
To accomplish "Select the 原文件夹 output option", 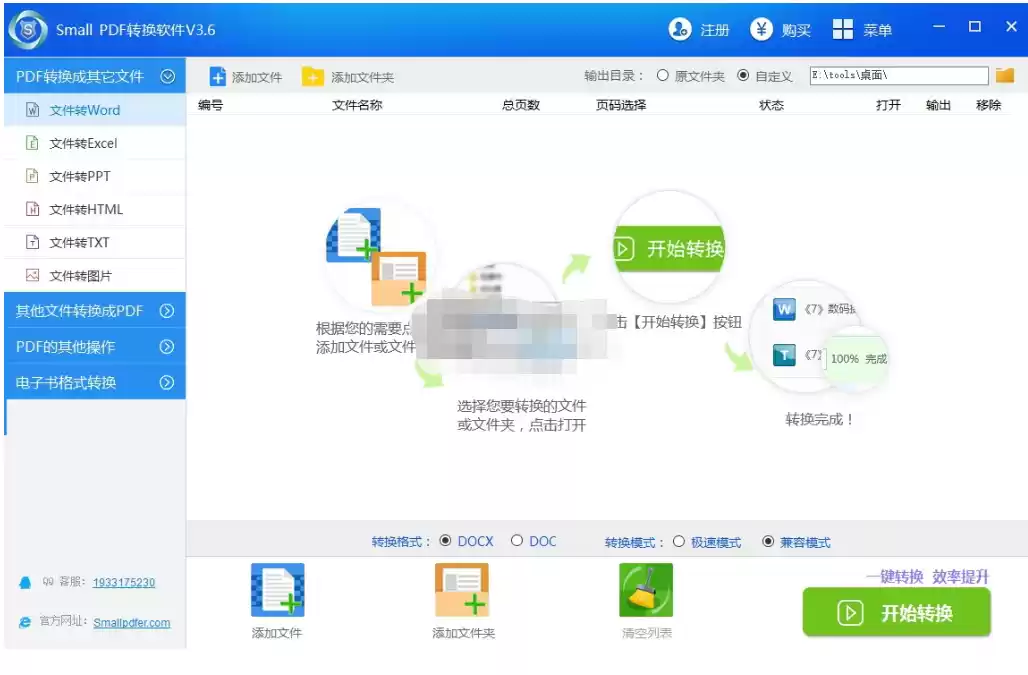I will coord(663,76).
